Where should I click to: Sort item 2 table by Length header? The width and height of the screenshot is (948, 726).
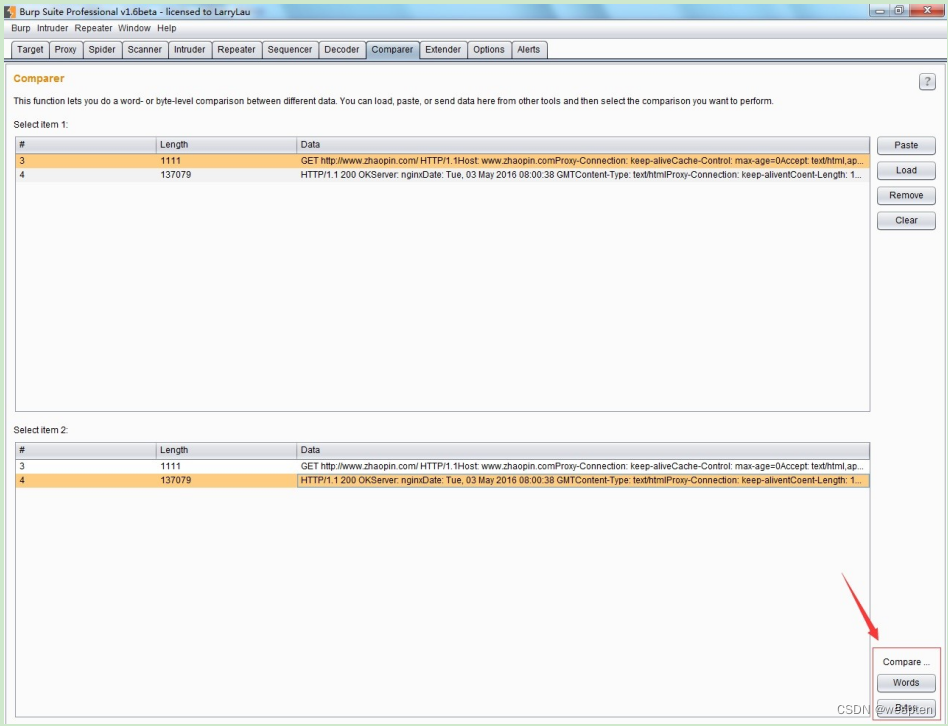tap(226, 450)
